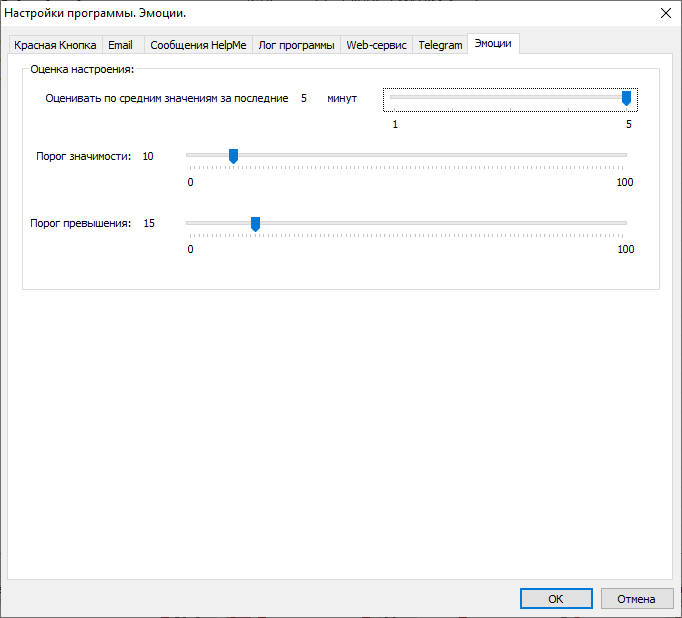
Task: Select the Сообщения HelpMe tab
Action: coord(198,45)
